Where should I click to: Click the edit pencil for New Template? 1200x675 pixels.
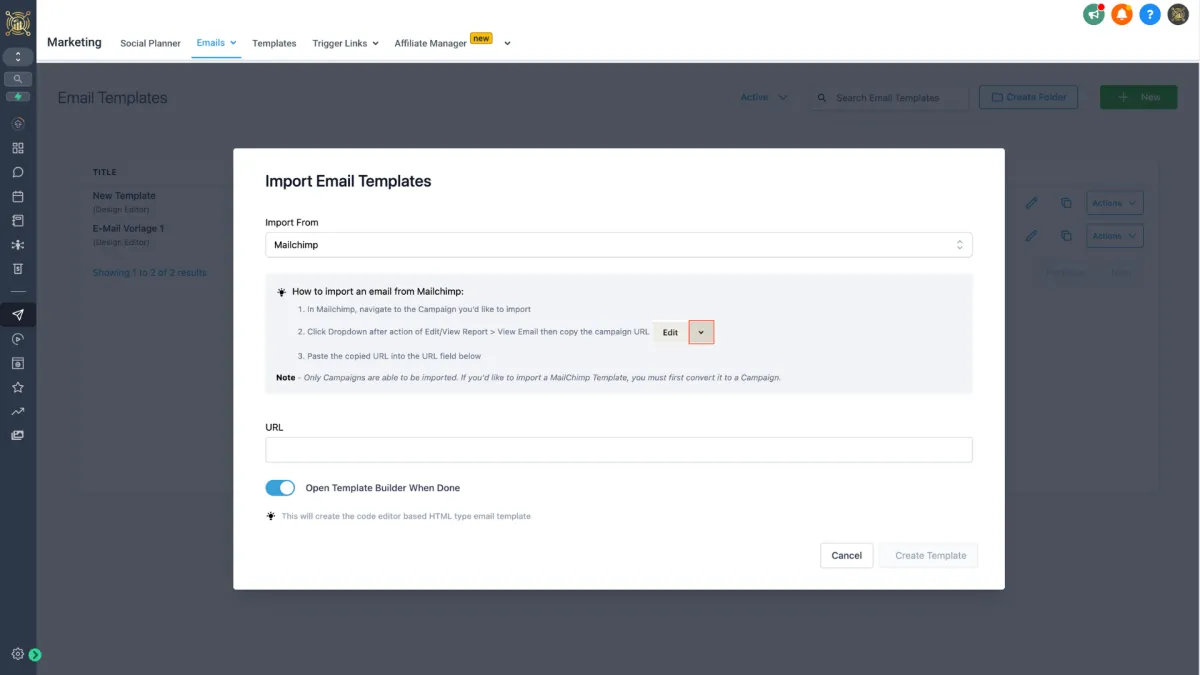click(x=1031, y=203)
